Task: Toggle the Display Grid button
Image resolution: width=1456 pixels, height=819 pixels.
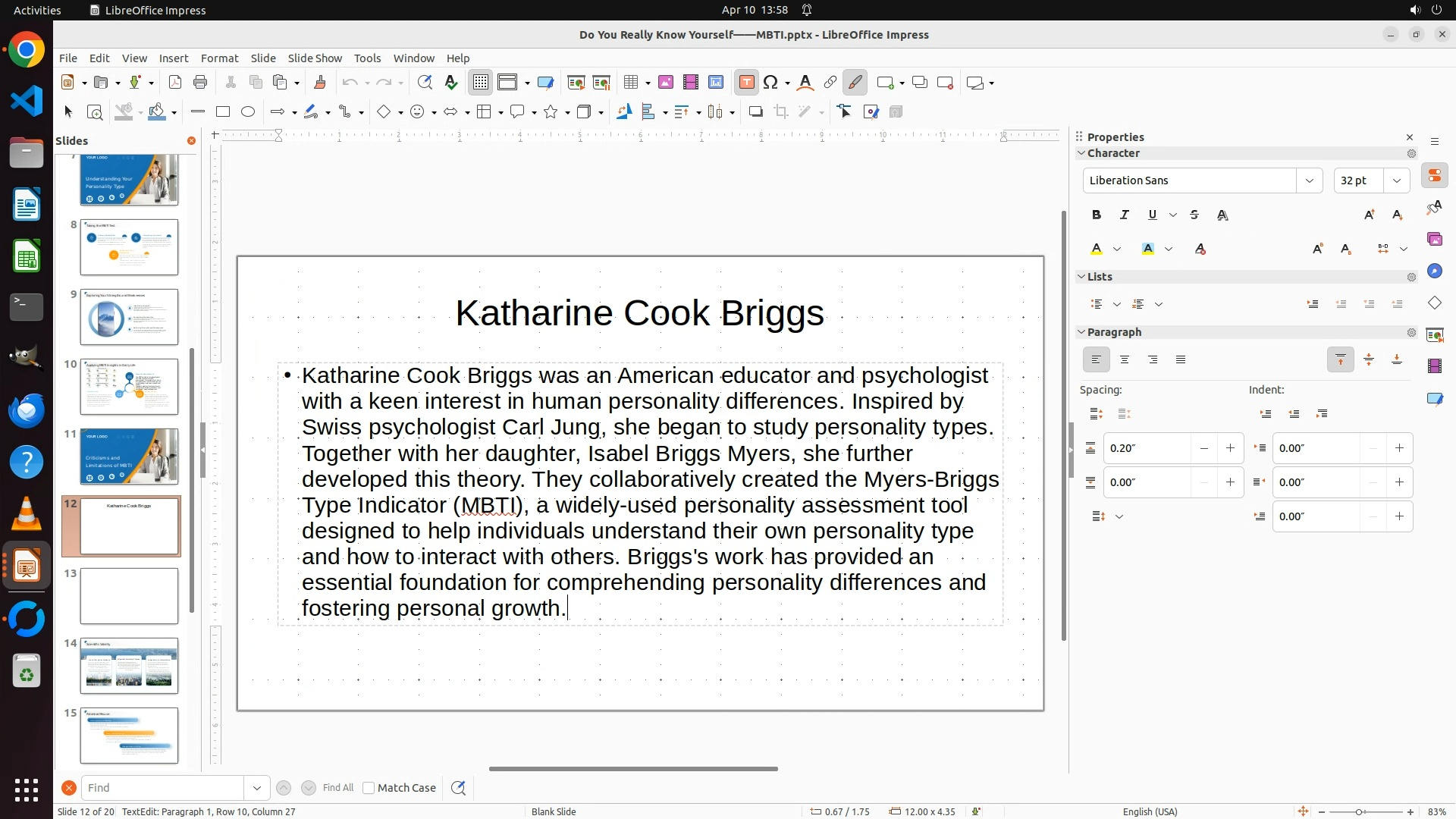Action: [x=481, y=83]
